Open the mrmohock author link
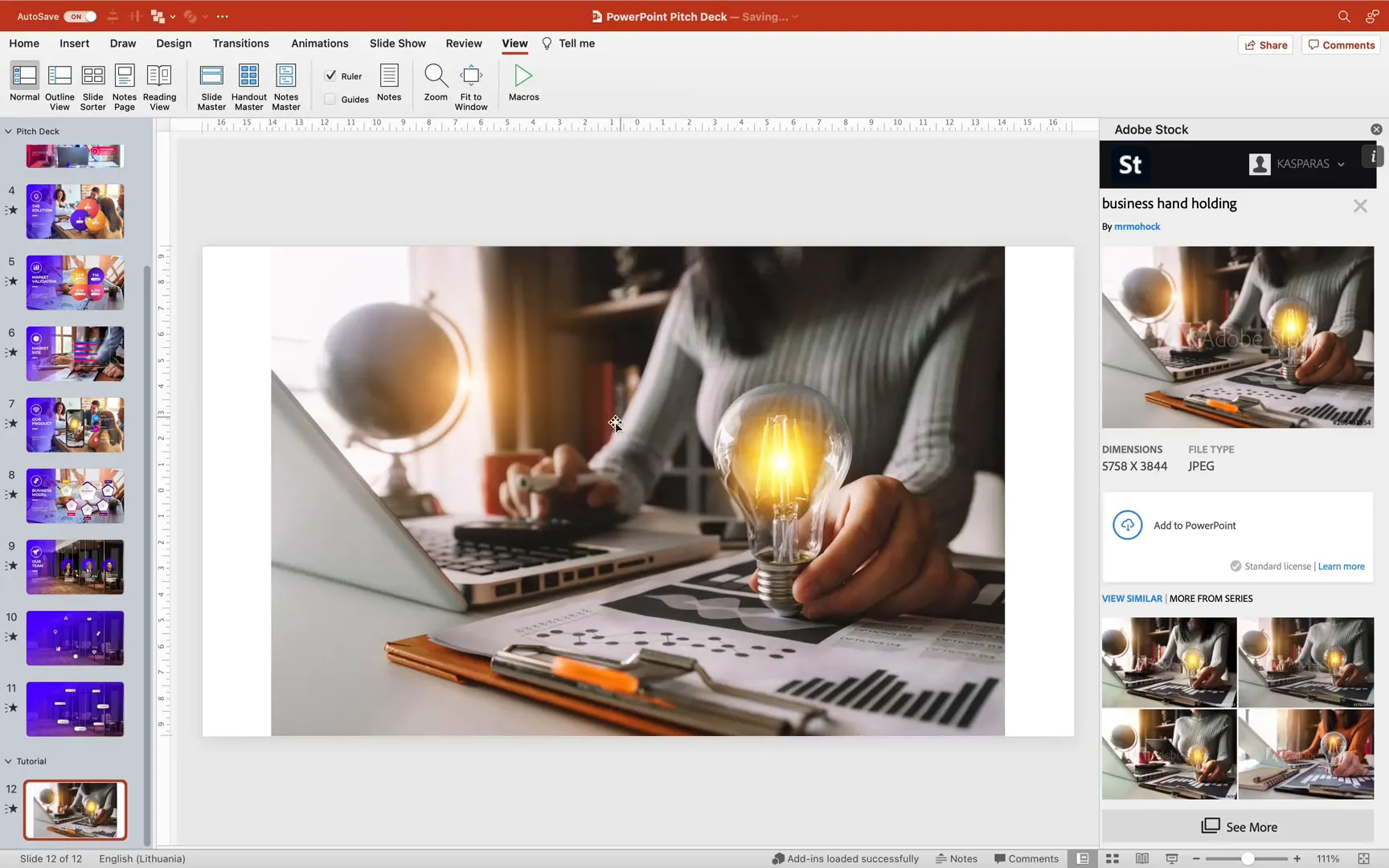The width and height of the screenshot is (1389, 868). click(1137, 226)
